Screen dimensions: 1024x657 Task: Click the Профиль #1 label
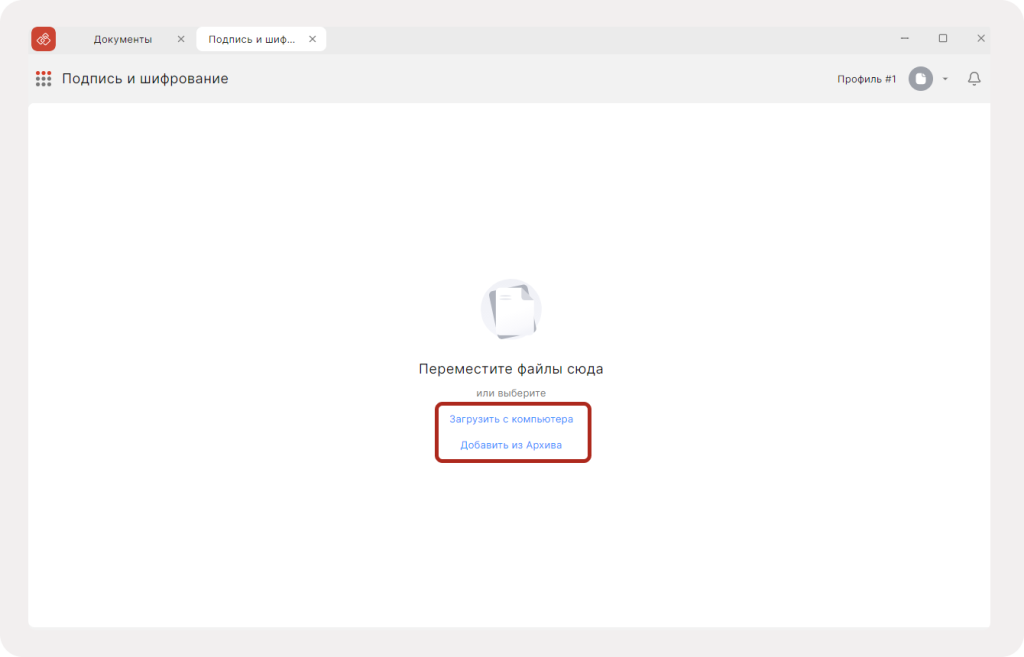[867, 79]
